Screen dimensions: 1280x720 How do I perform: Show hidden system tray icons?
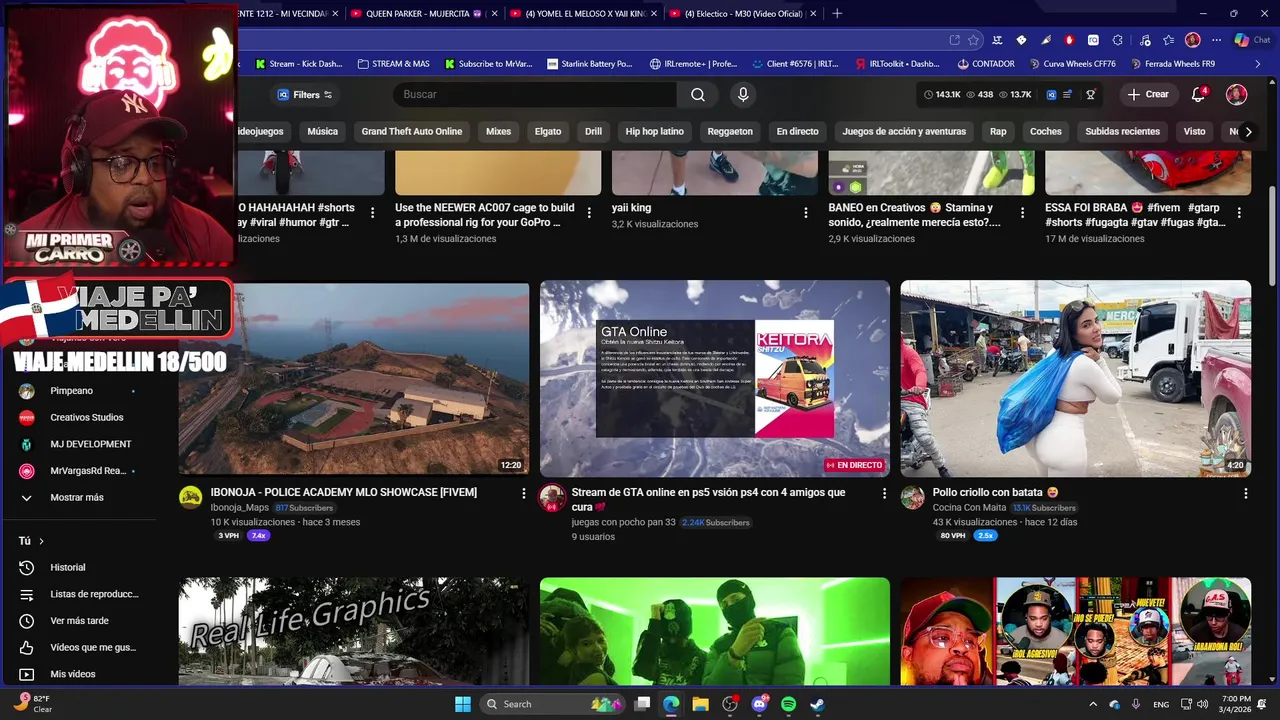pyautogui.click(x=1095, y=704)
